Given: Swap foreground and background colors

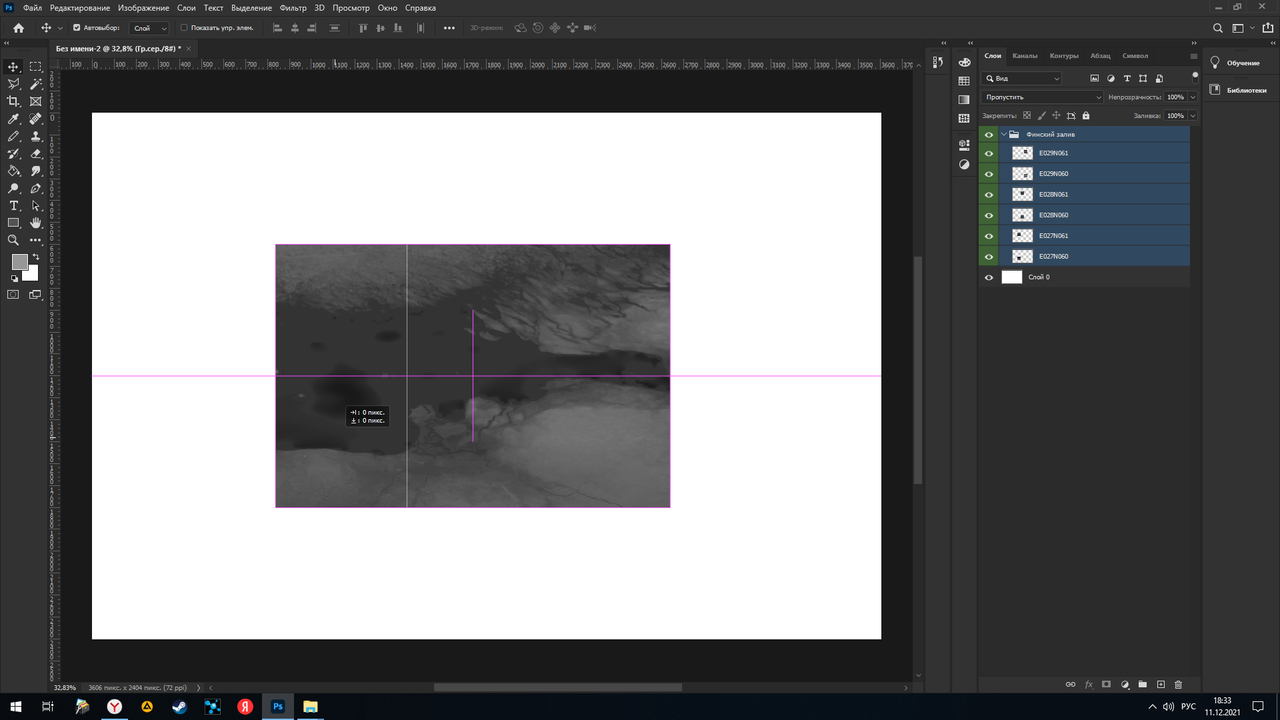Looking at the screenshot, I should pyautogui.click(x=36, y=257).
